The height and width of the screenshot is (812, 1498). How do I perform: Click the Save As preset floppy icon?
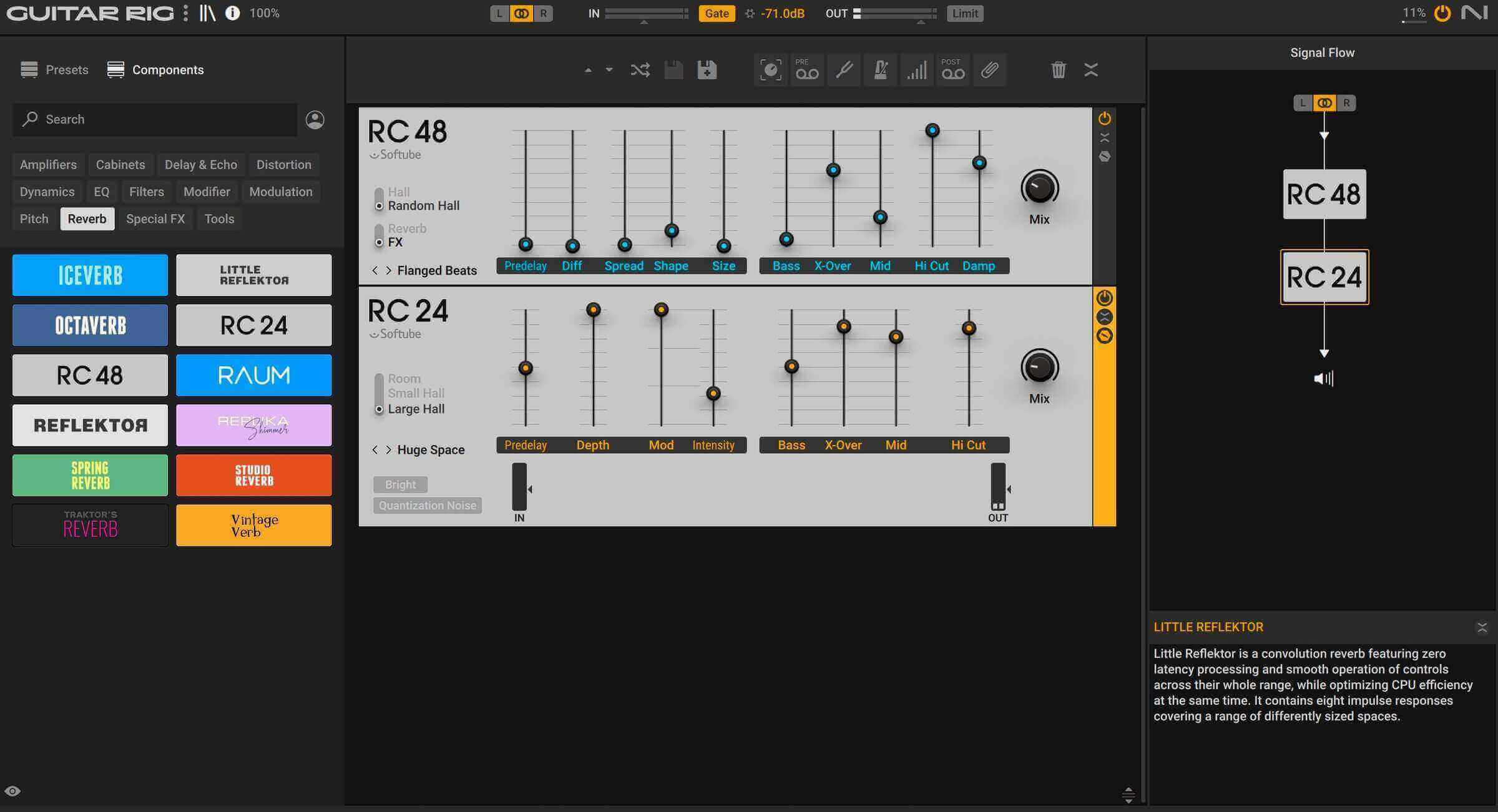pos(707,70)
